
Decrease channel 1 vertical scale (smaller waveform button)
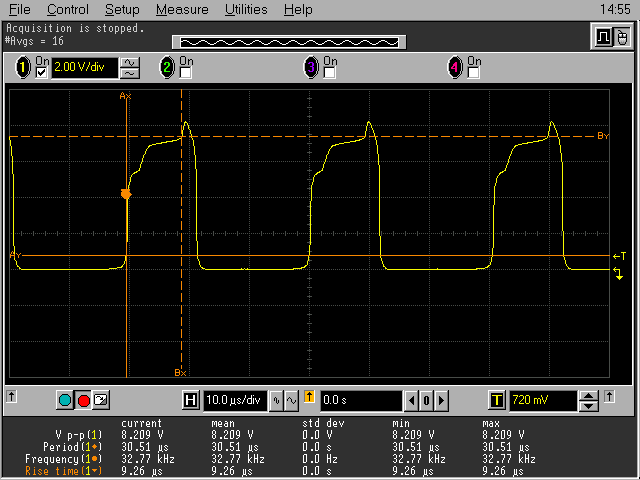click(130, 73)
